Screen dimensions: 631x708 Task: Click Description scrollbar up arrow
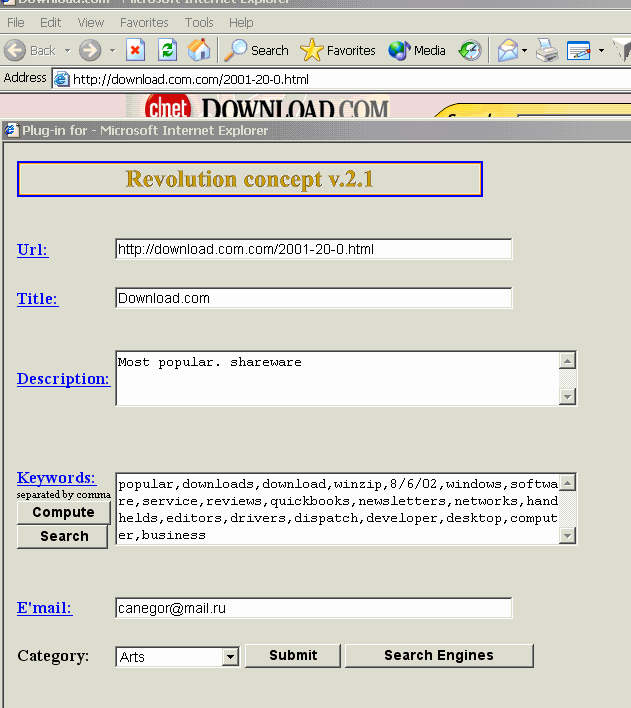(x=567, y=360)
